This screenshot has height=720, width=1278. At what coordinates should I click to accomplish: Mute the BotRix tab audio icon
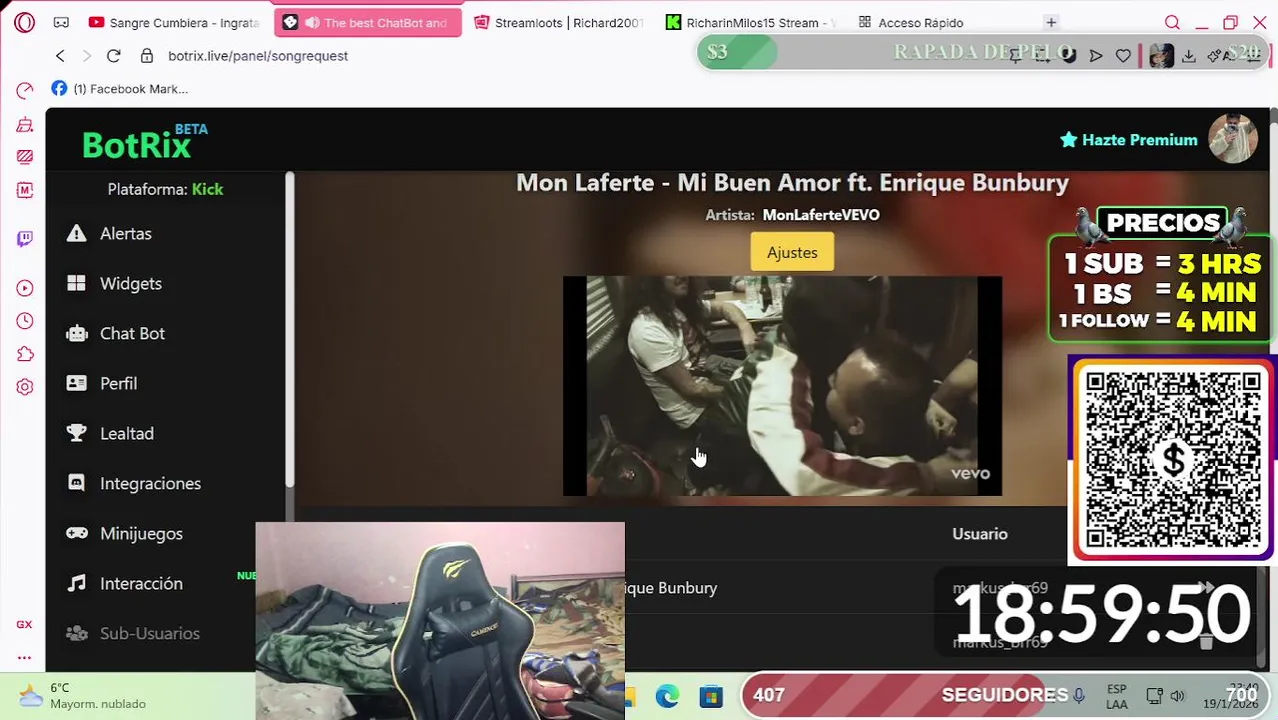pyautogui.click(x=312, y=22)
